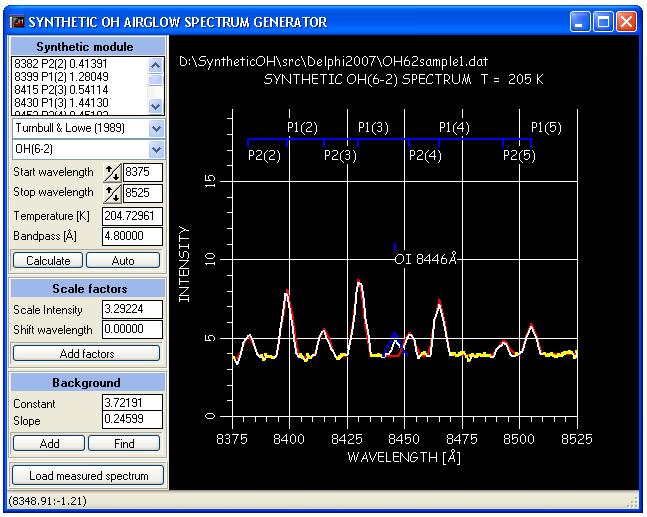Click the Background panel header
The height and width of the screenshot is (517, 647).
pyautogui.click(x=87, y=382)
